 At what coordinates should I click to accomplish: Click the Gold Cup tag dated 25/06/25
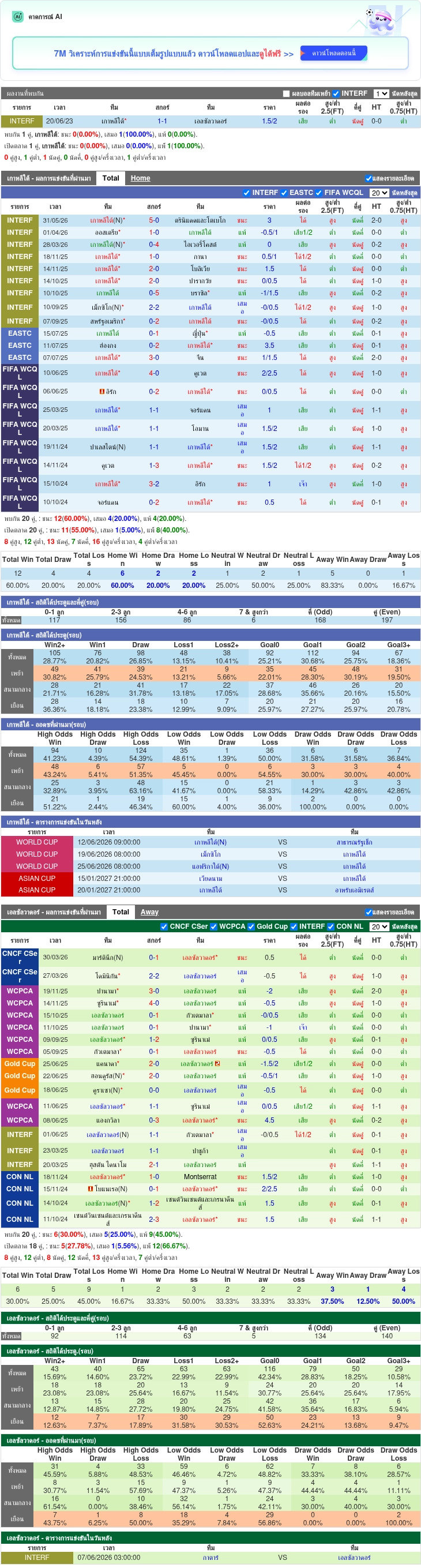tap(20, 1064)
